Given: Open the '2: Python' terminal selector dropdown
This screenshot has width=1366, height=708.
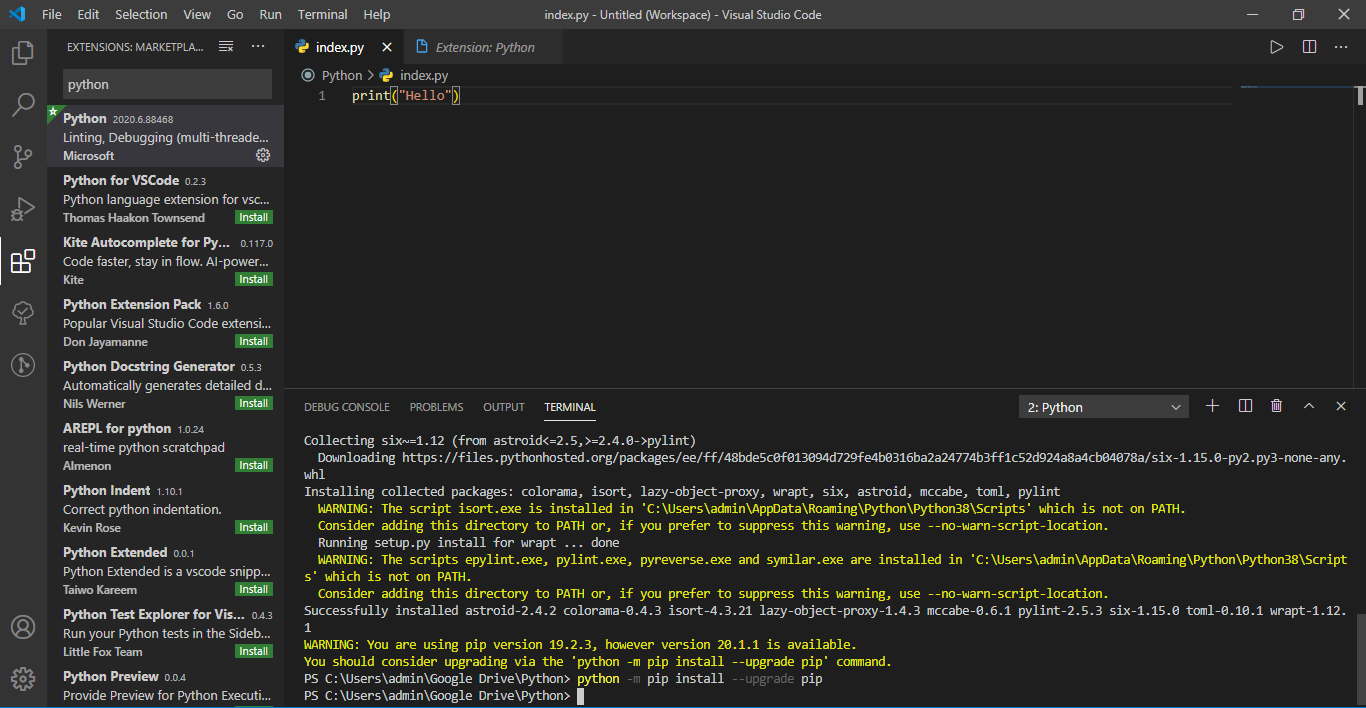Looking at the screenshot, I should click(1103, 406).
